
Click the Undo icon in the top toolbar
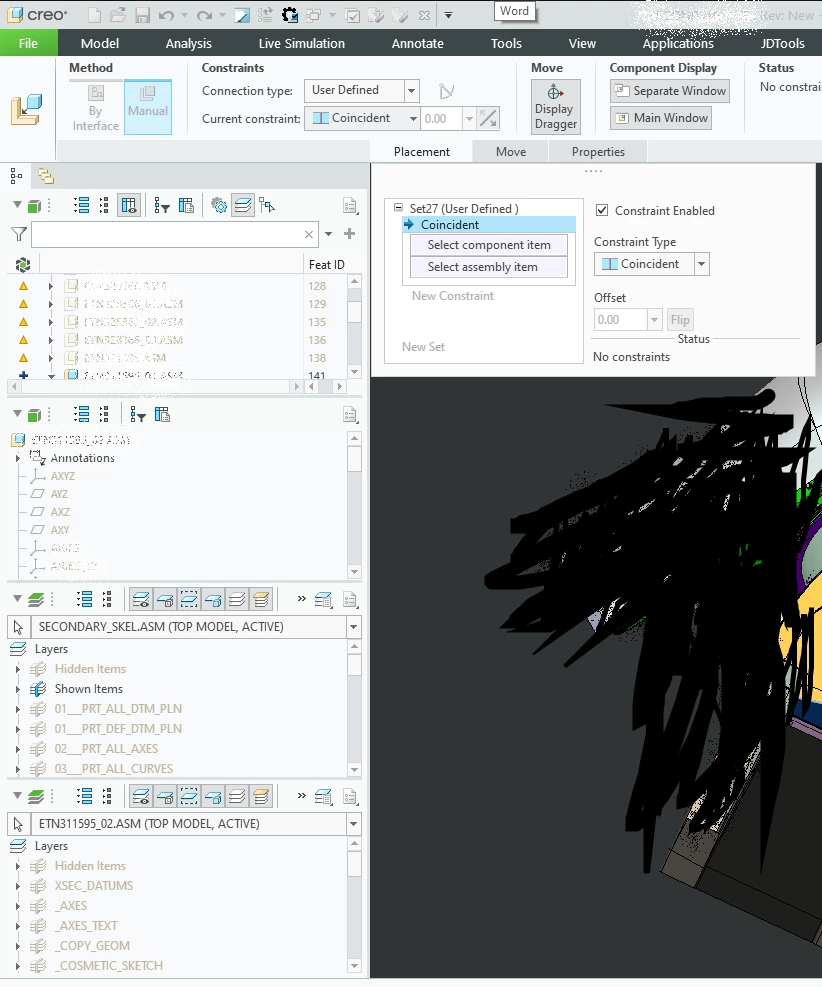(x=166, y=15)
